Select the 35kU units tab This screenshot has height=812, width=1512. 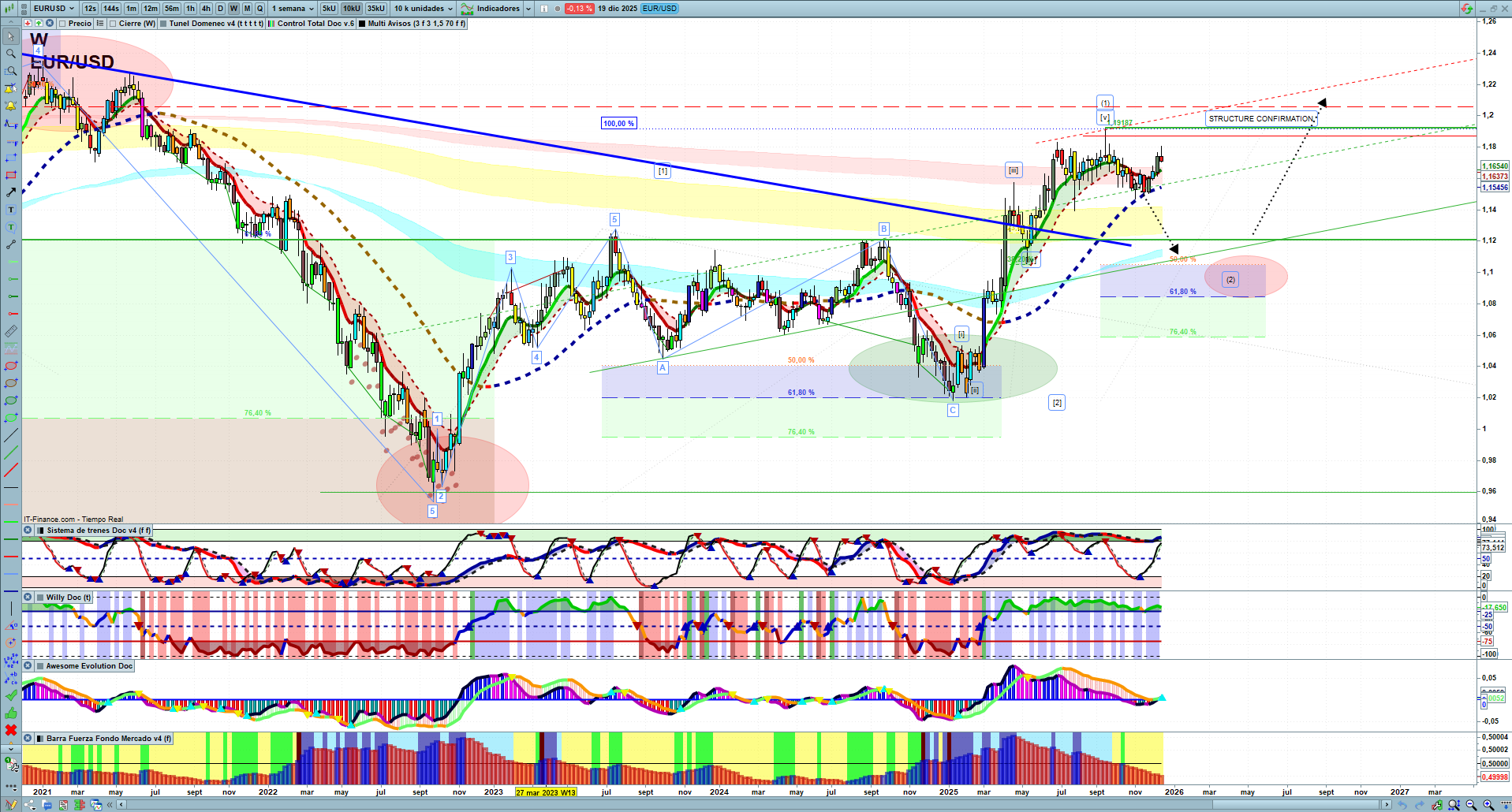(376, 9)
